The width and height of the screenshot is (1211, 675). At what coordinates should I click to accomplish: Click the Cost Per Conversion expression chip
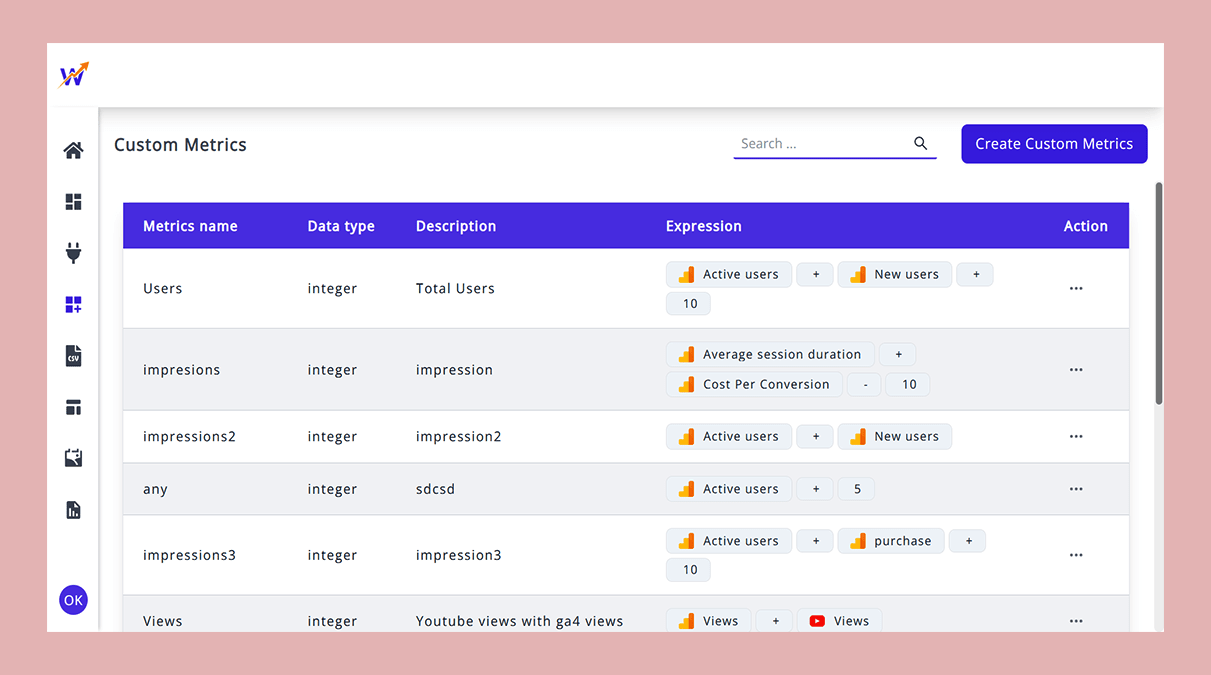tap(754, 384)
